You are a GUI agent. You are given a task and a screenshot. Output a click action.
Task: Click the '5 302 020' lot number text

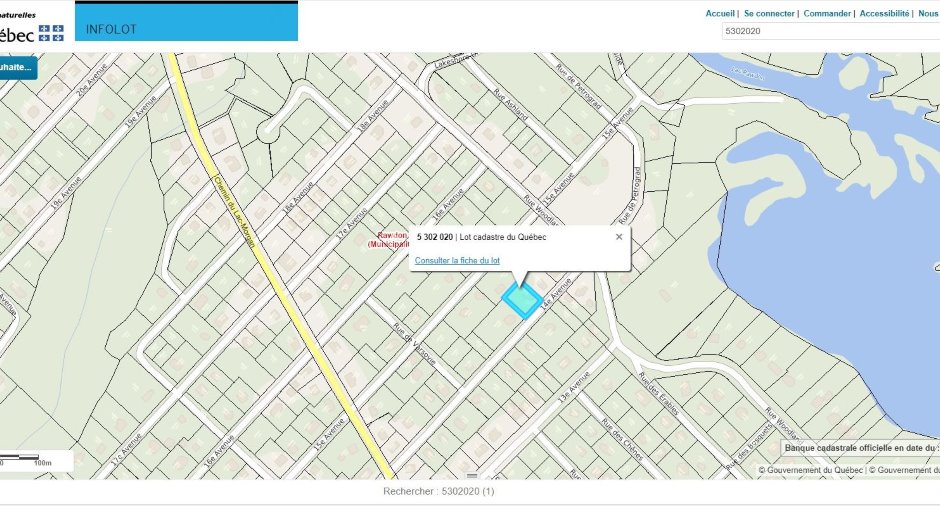coord(435,237)
